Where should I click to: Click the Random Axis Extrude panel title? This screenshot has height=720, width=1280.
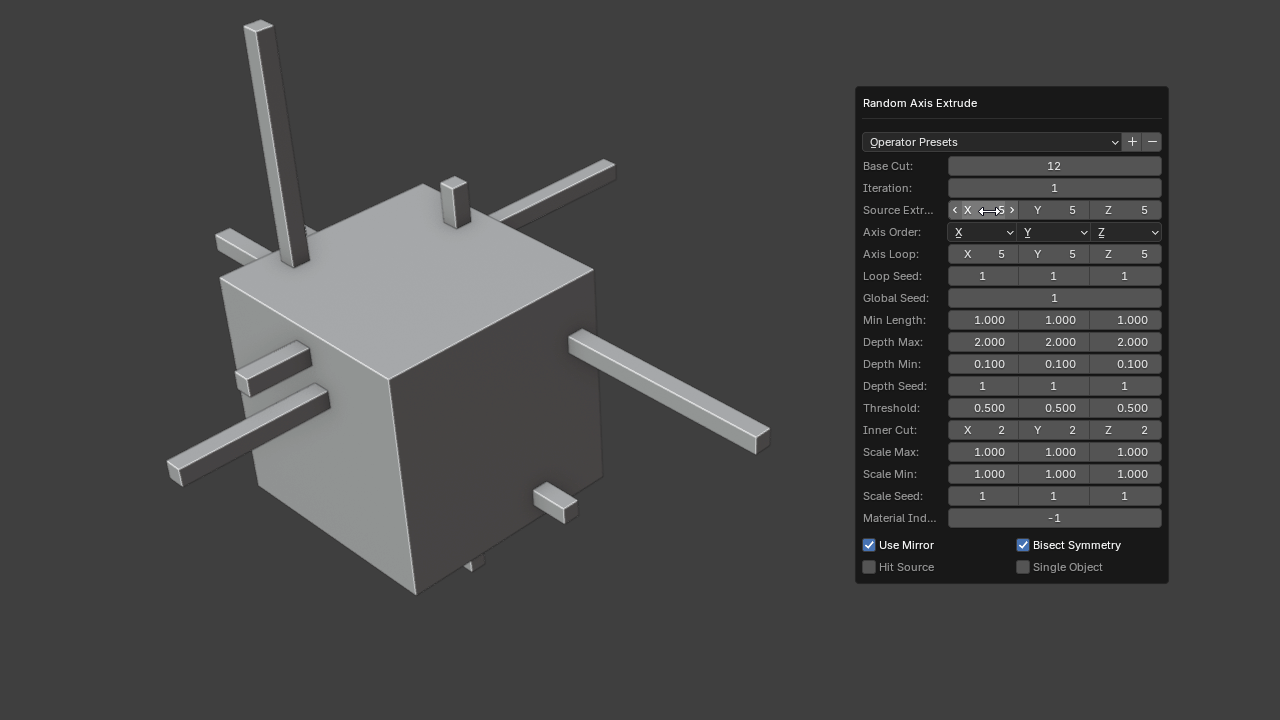coord(920,103)
